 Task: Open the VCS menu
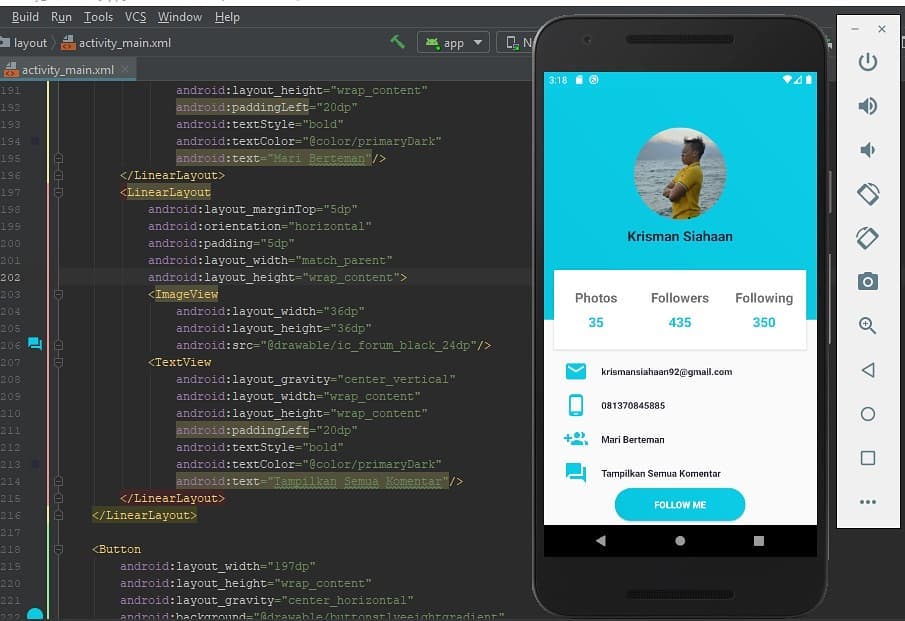coord(135,17)
